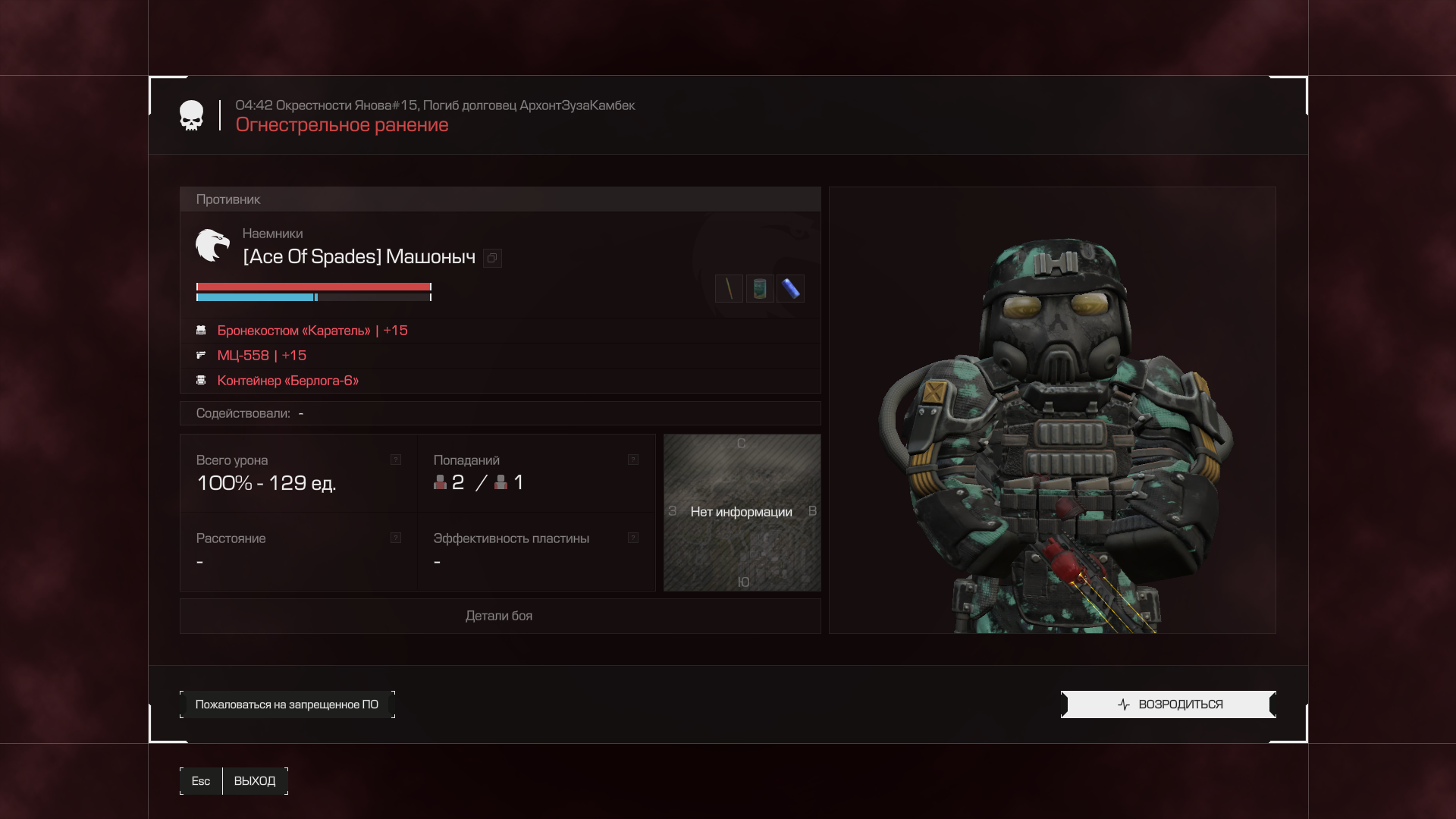Click the armor icon beside Бронекостюм «Каратель»

pos(201,331)
